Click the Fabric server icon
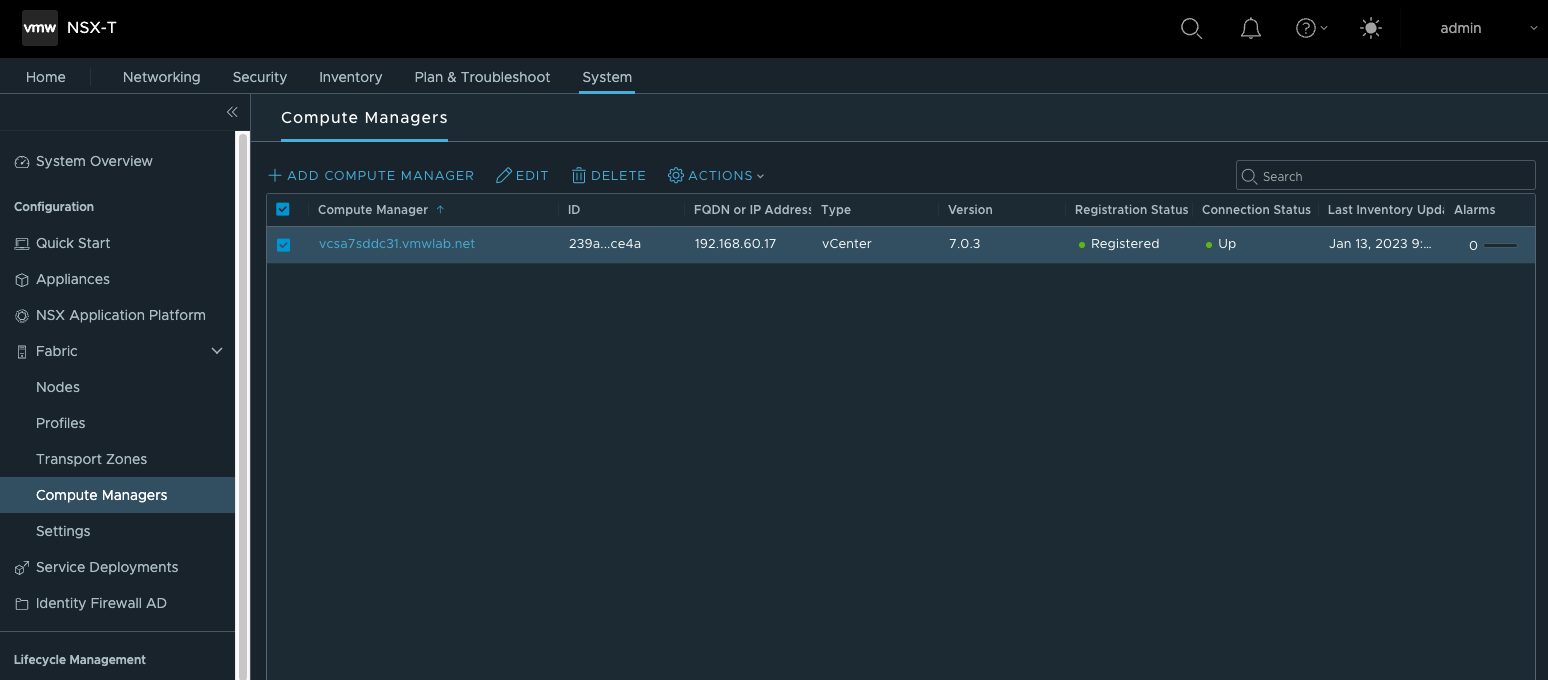Viewport: 1548px width, 680px height. pyautogui.click(x=22, y=352)
